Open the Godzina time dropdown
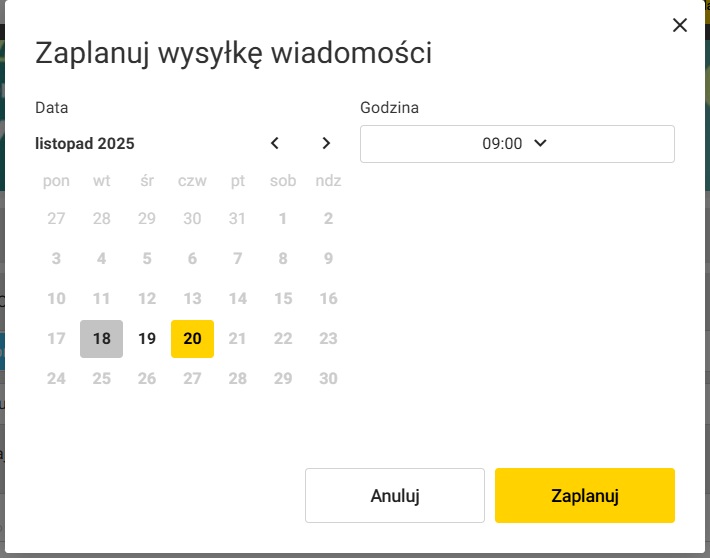Screen dimensions: 710x558 click(517, 143)
